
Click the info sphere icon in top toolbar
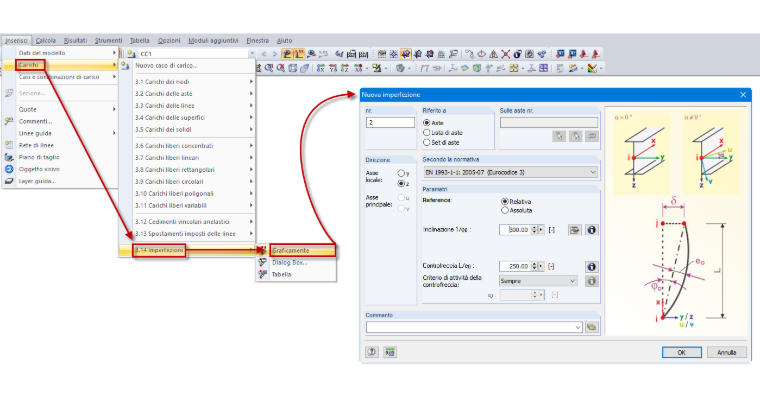[x=518, y=54]
